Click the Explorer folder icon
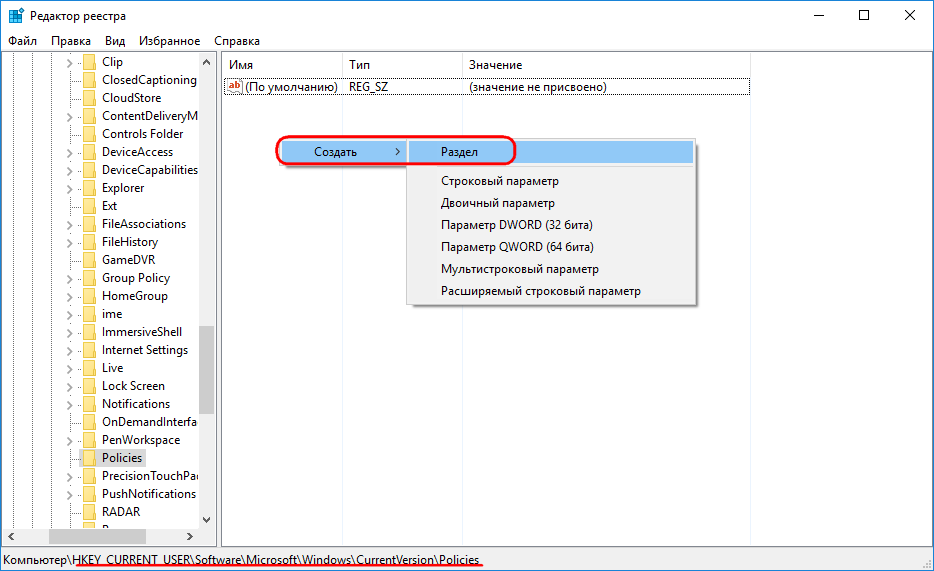This screenshot has height=571, width=934. coord(89,188)
